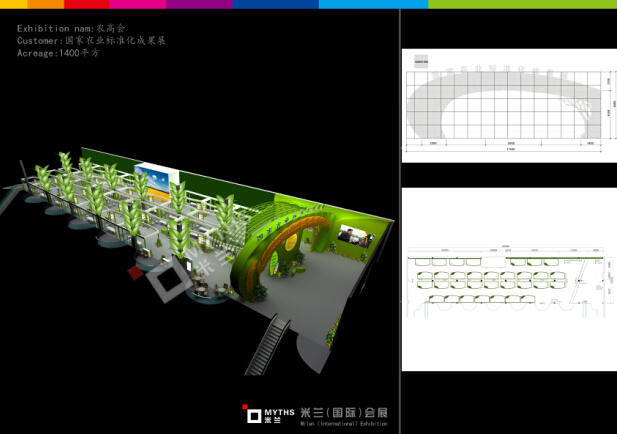Pick the red segment in top color bar
This screenshot has width=617, height=434.
click(85, 4)
